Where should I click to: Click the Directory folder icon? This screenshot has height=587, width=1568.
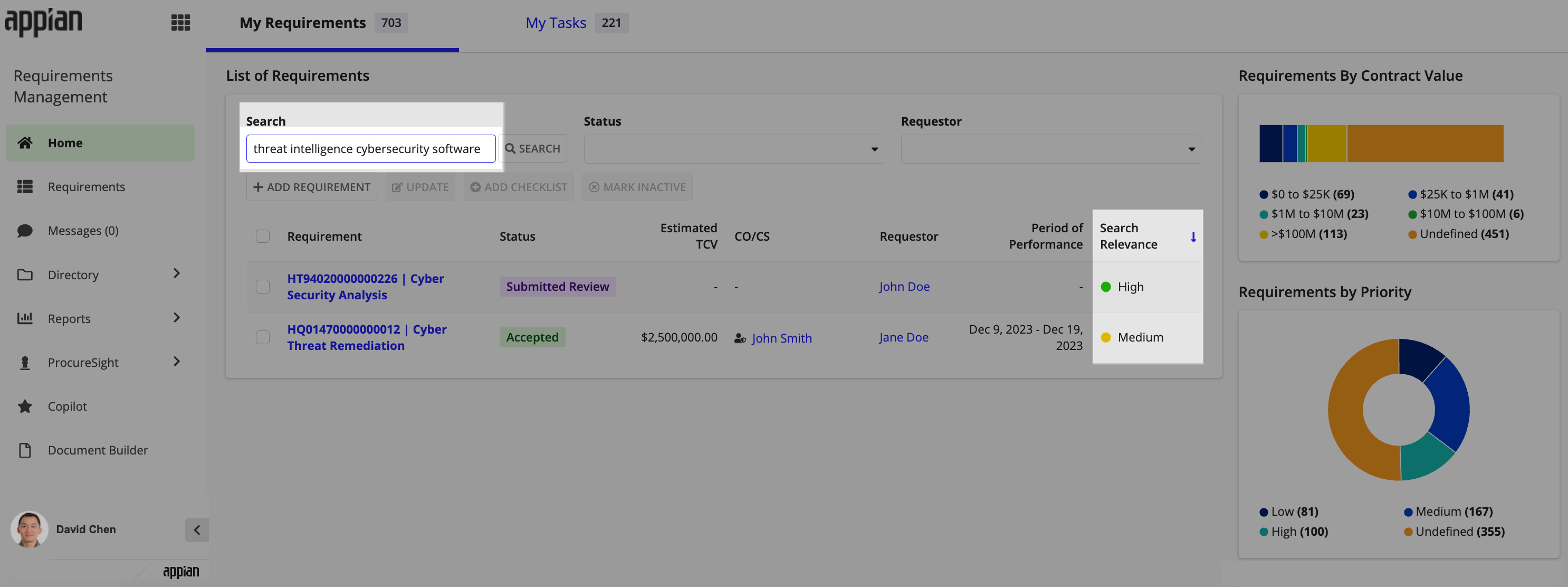click(25, 274)
